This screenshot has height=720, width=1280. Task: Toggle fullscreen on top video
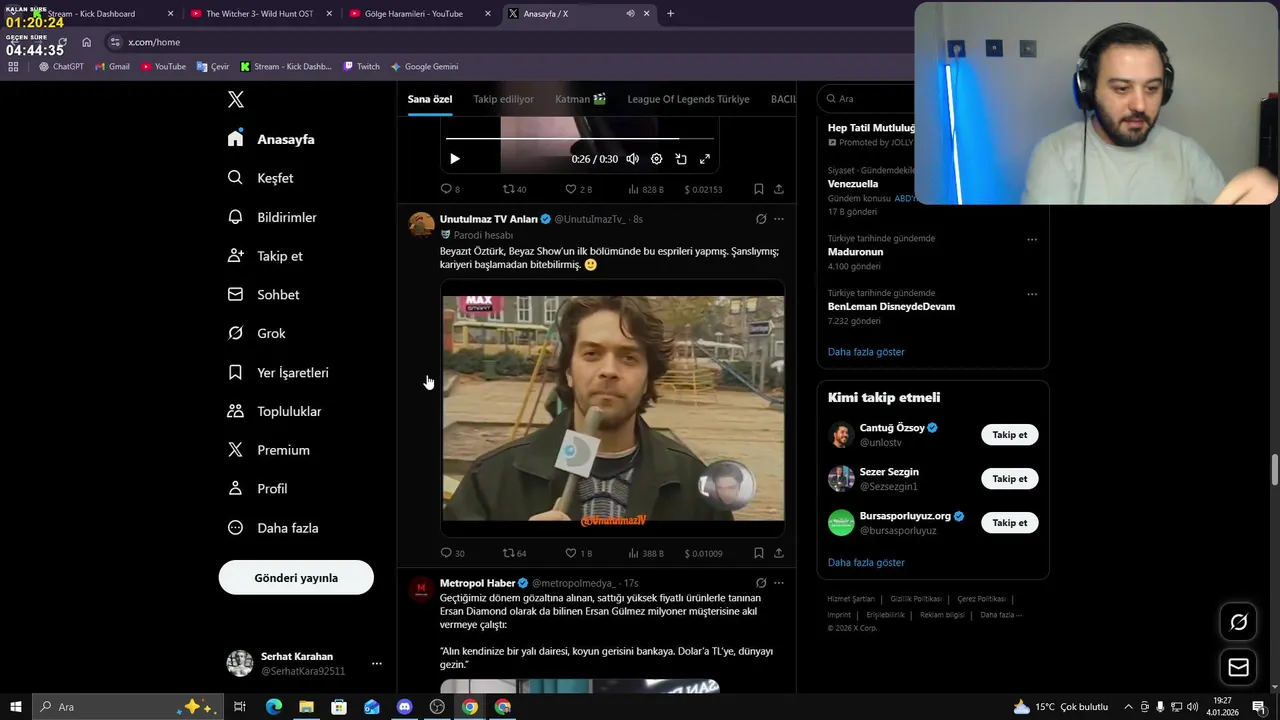tap(705, 159)
